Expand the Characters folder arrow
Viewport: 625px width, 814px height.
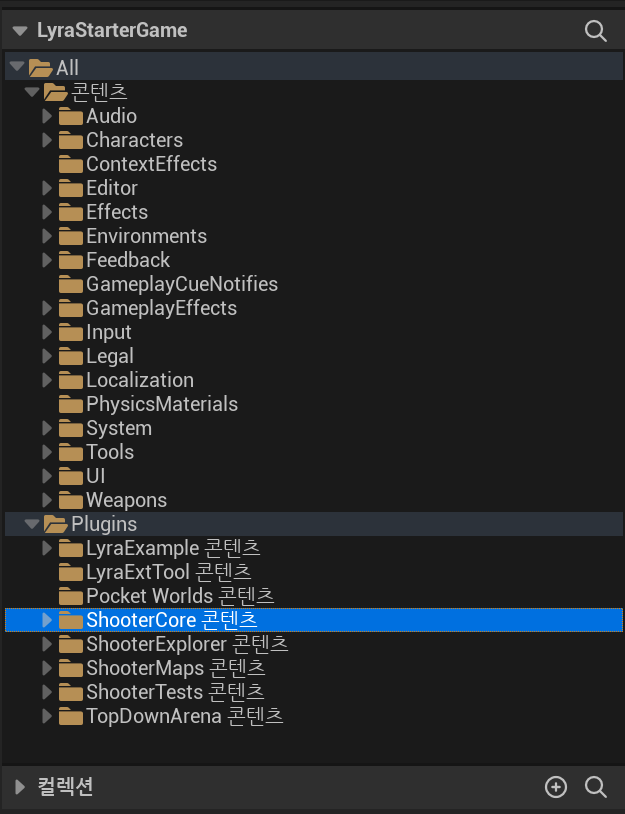(x=47, y=140)
